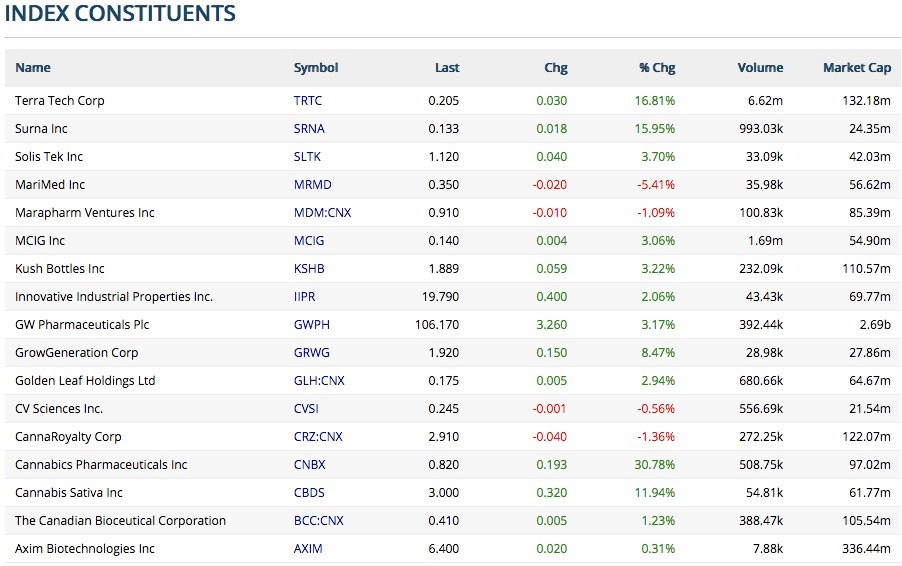Image resolution: width=902 pixels, height=566 pixels.
Task: Click the 2.69b market cap value
Action: 875,324
